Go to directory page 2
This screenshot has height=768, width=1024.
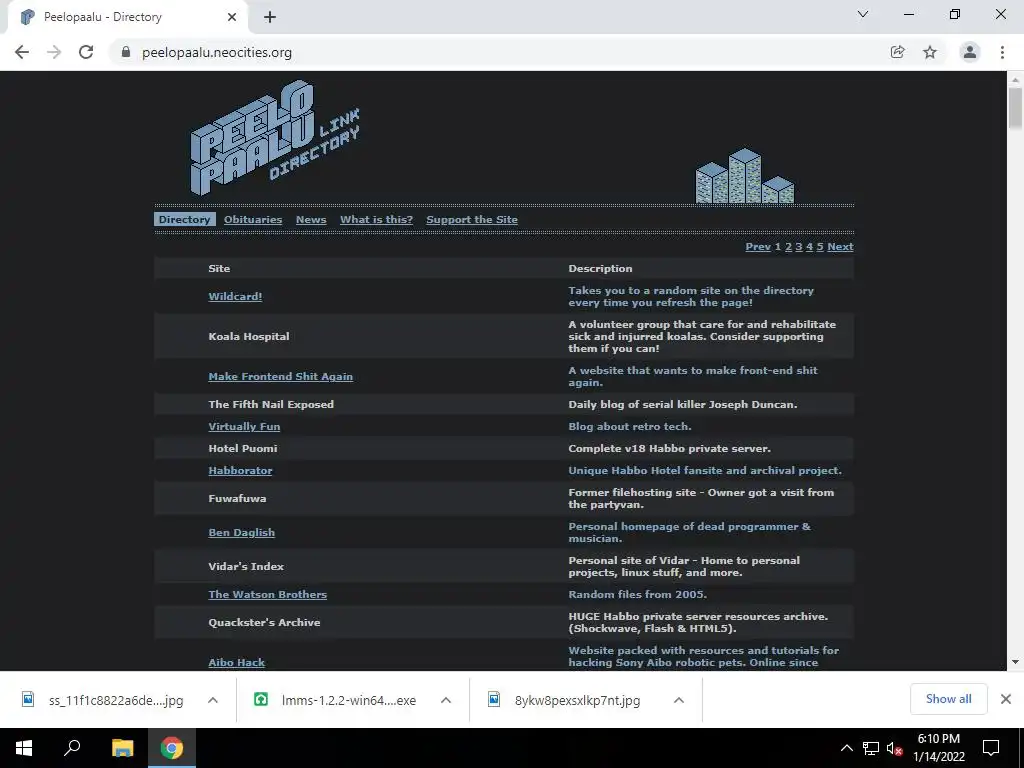pyautogui.click(x=788, y=246)
